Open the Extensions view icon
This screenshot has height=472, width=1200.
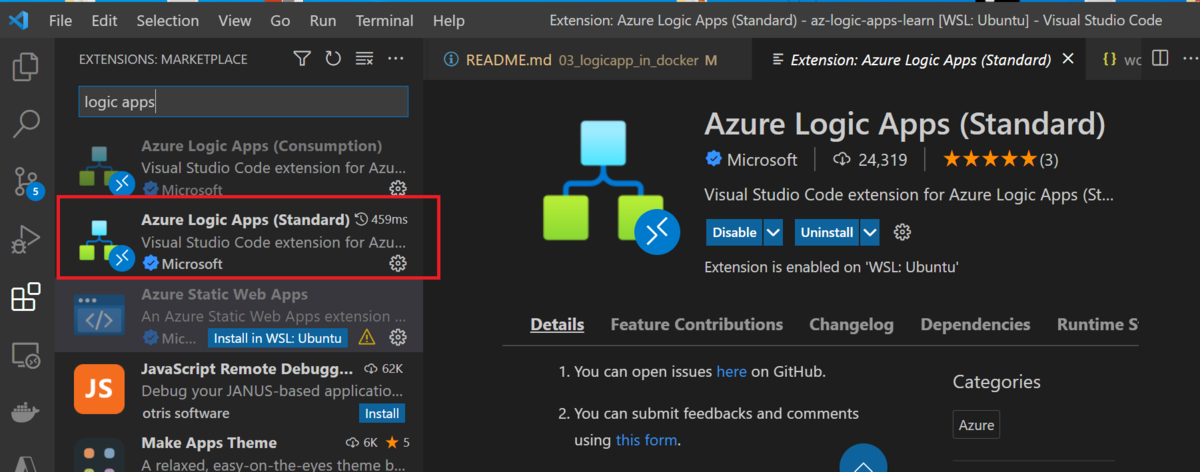[x=25, y=297]
